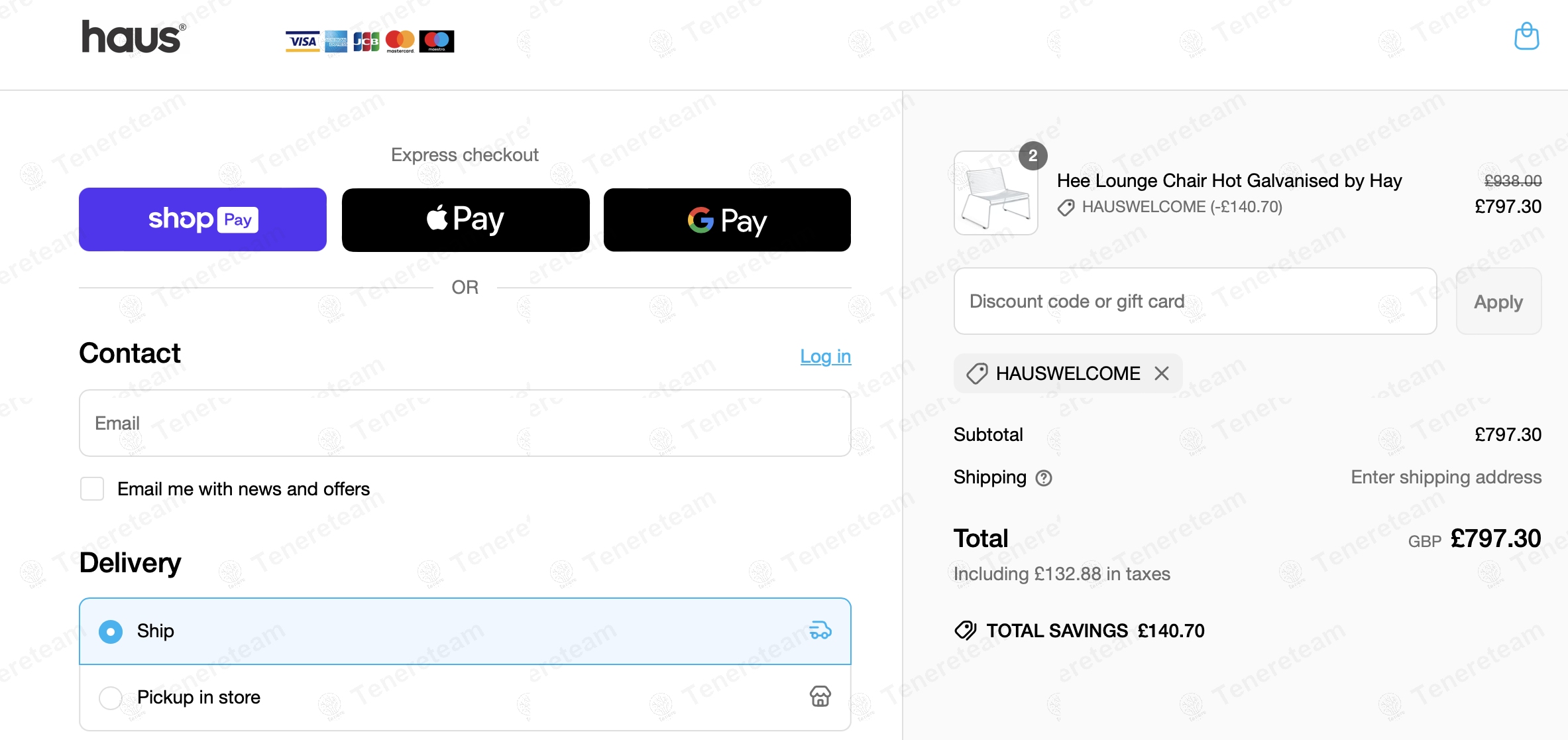The height and width of the screenshot is (740, 1568).
Task: Click the Hee Lounge Chair product thumbnail
Action: (x=995, y=193)
